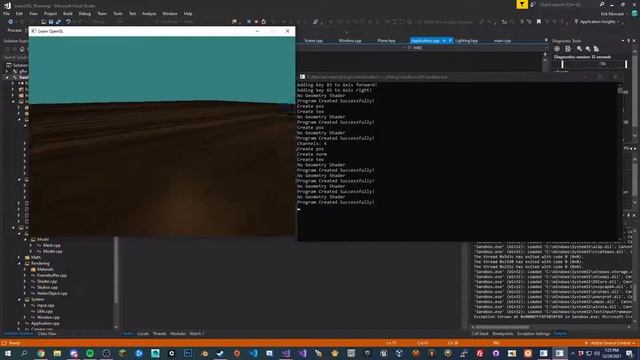Select Mesh.cpp in Solution Explorer

tap(51, 245)
